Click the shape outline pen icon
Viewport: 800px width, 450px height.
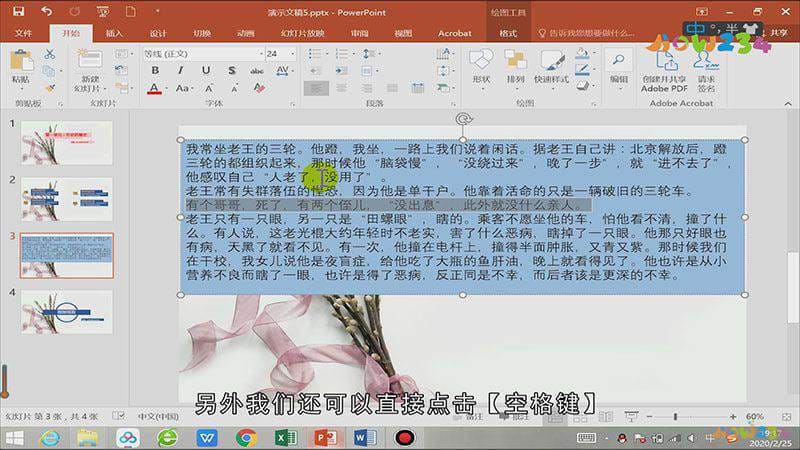[x=584, y=70]
